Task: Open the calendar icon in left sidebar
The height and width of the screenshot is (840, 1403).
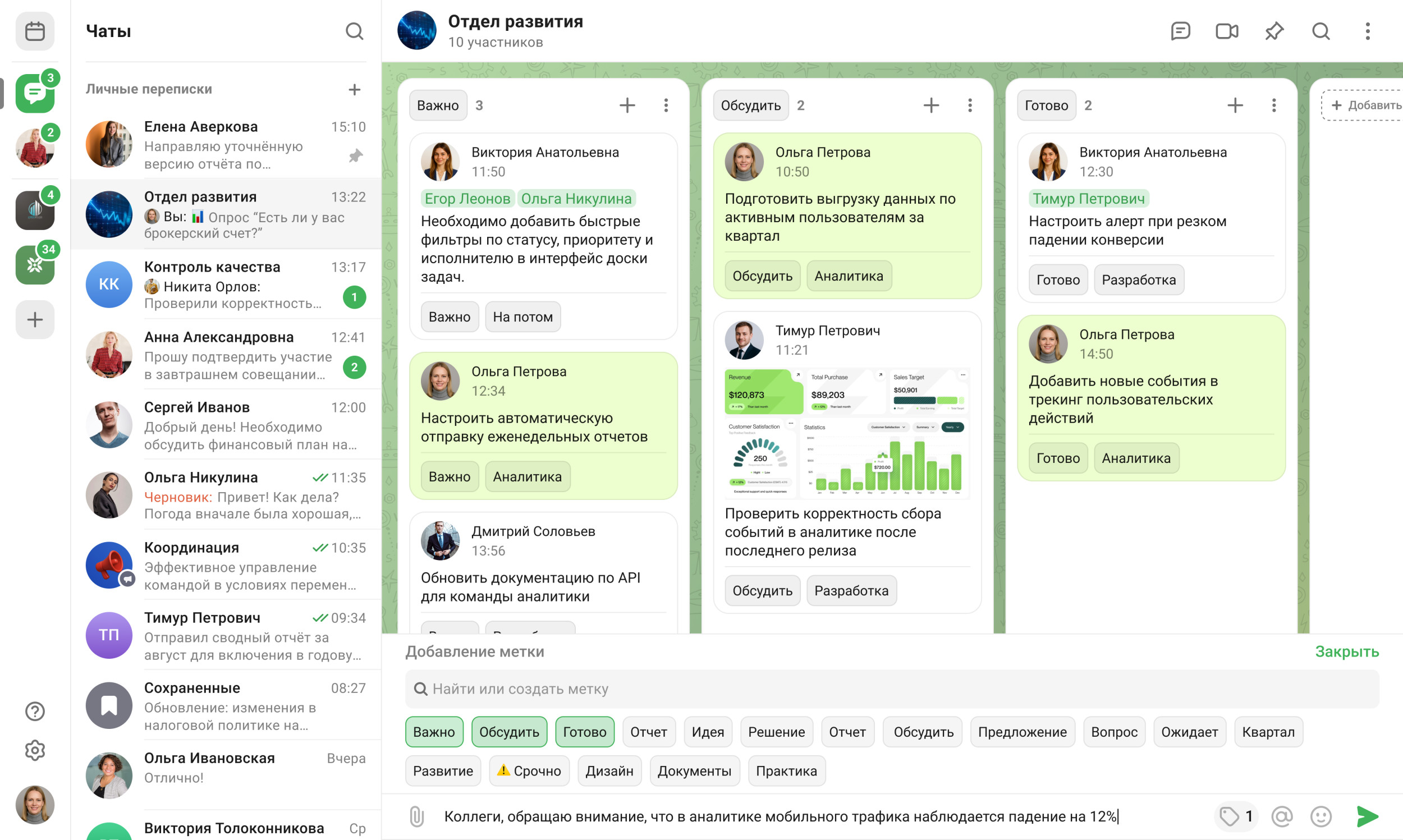Action: (x=35, y=31)
